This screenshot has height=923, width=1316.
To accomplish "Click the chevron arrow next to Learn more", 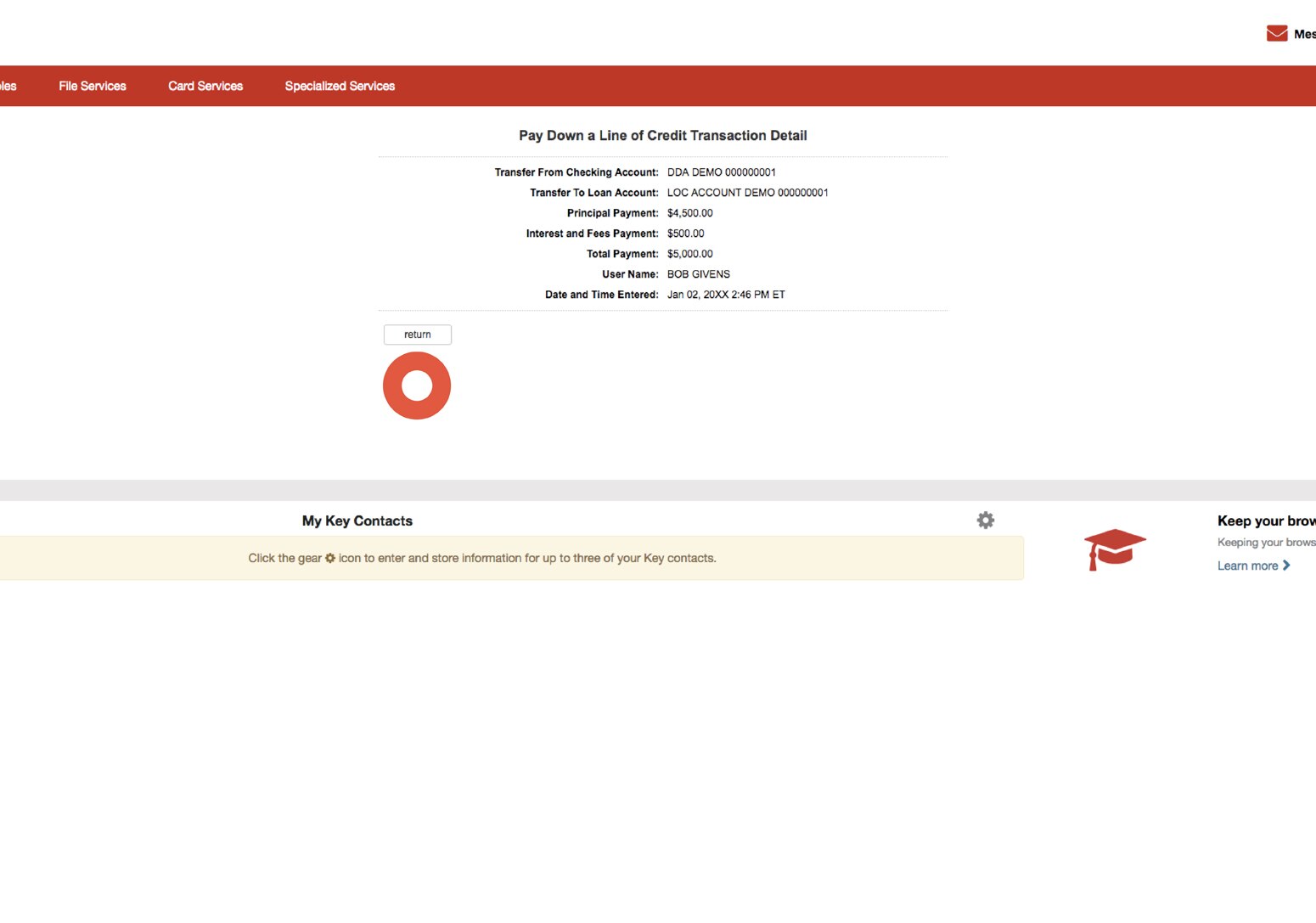I will [x=1286, y=565].
